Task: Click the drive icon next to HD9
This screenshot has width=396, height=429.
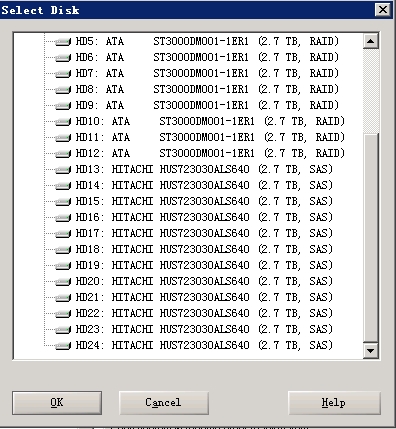Action: pyautogui.click(x=63, y=106)
